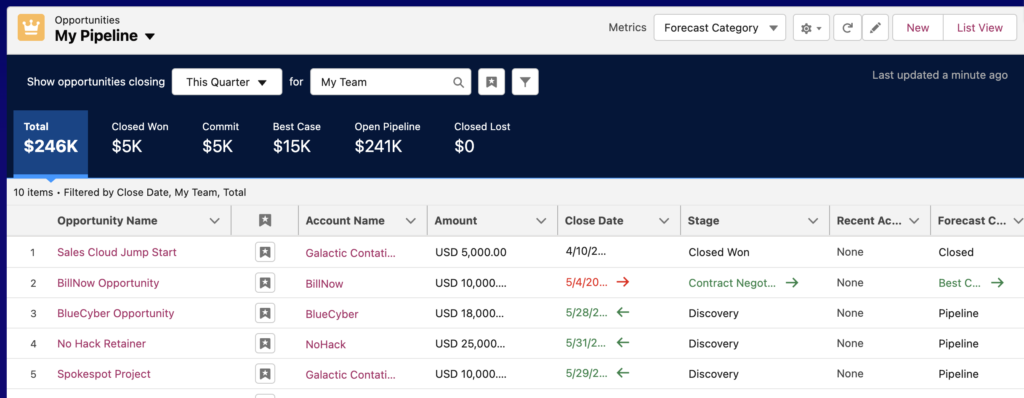
Task: Refresh the pipeline list
Action: click(x=848, y=28)
